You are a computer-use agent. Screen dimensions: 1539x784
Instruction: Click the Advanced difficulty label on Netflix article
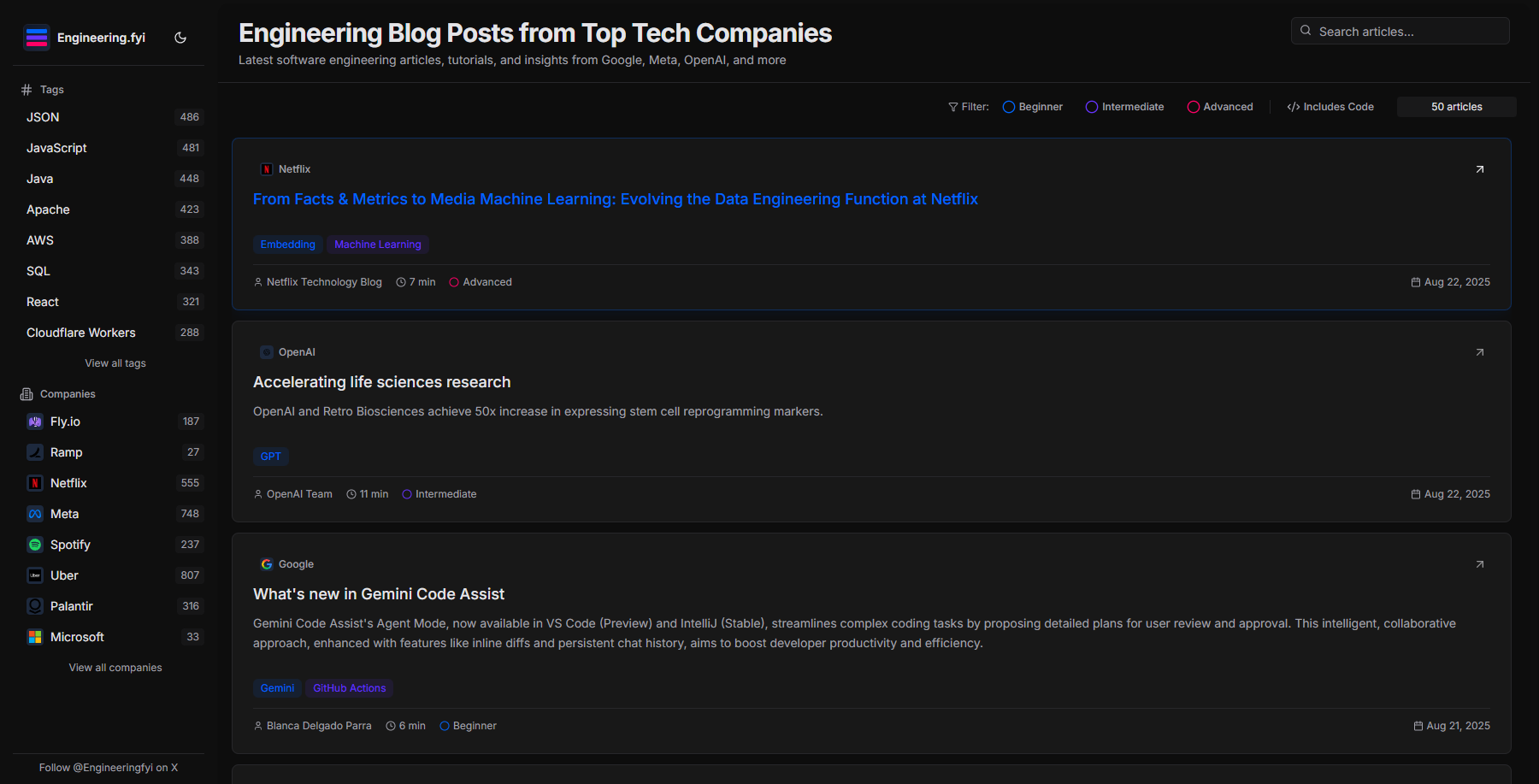point(487,282)
